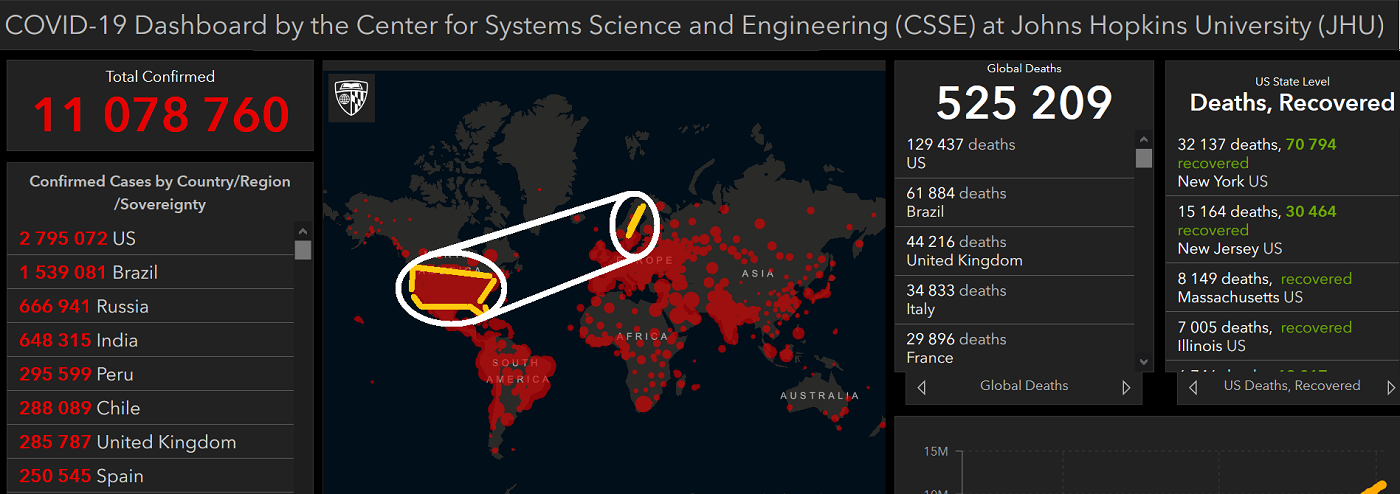This screenshot has height=494, width=1400.
Task: Choose Russia in the confirmed cases list
Action: pos(150,306)
